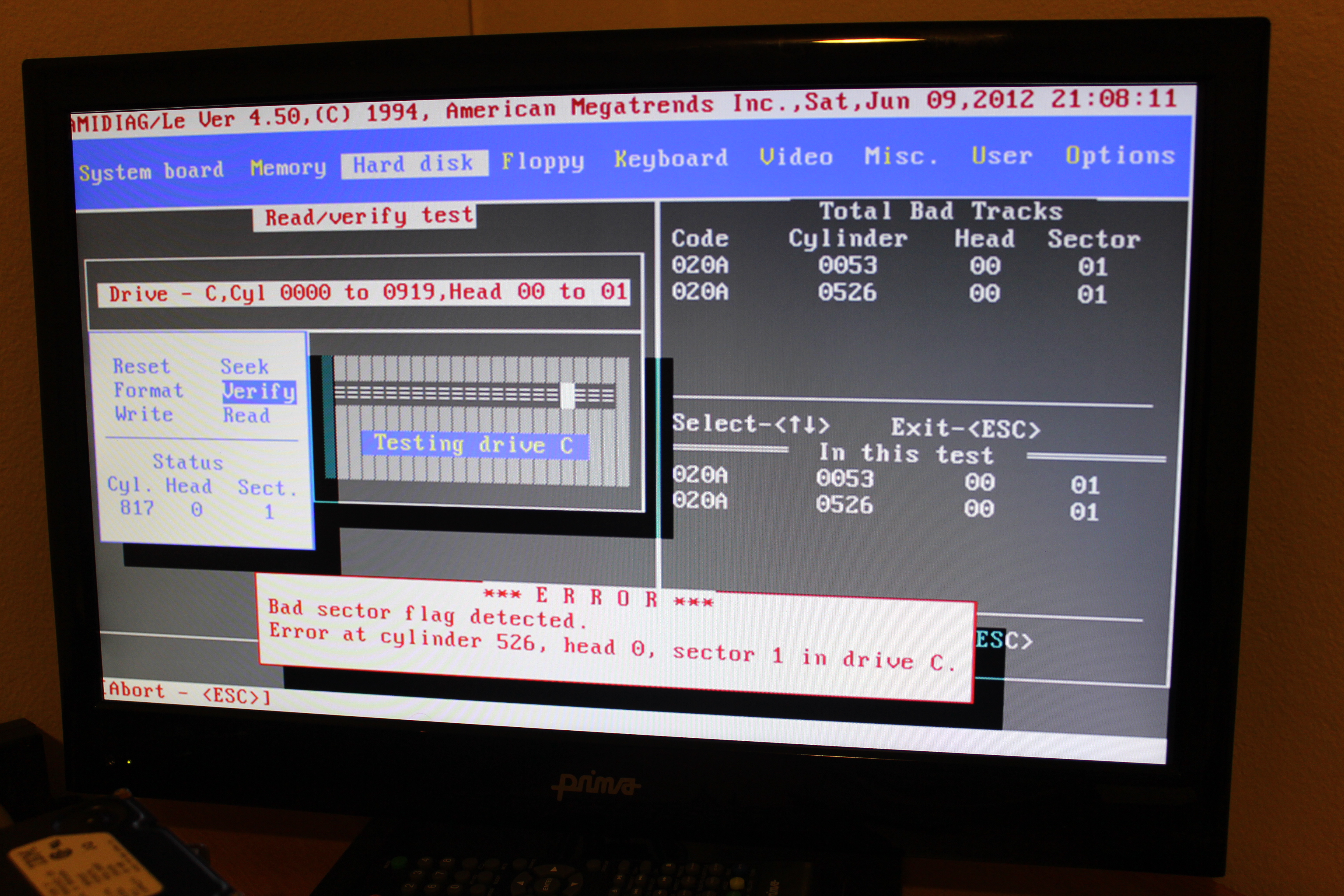Click the Select up/down arrows hint
This screenshot has height=896, width=1344.
(751, 424)
